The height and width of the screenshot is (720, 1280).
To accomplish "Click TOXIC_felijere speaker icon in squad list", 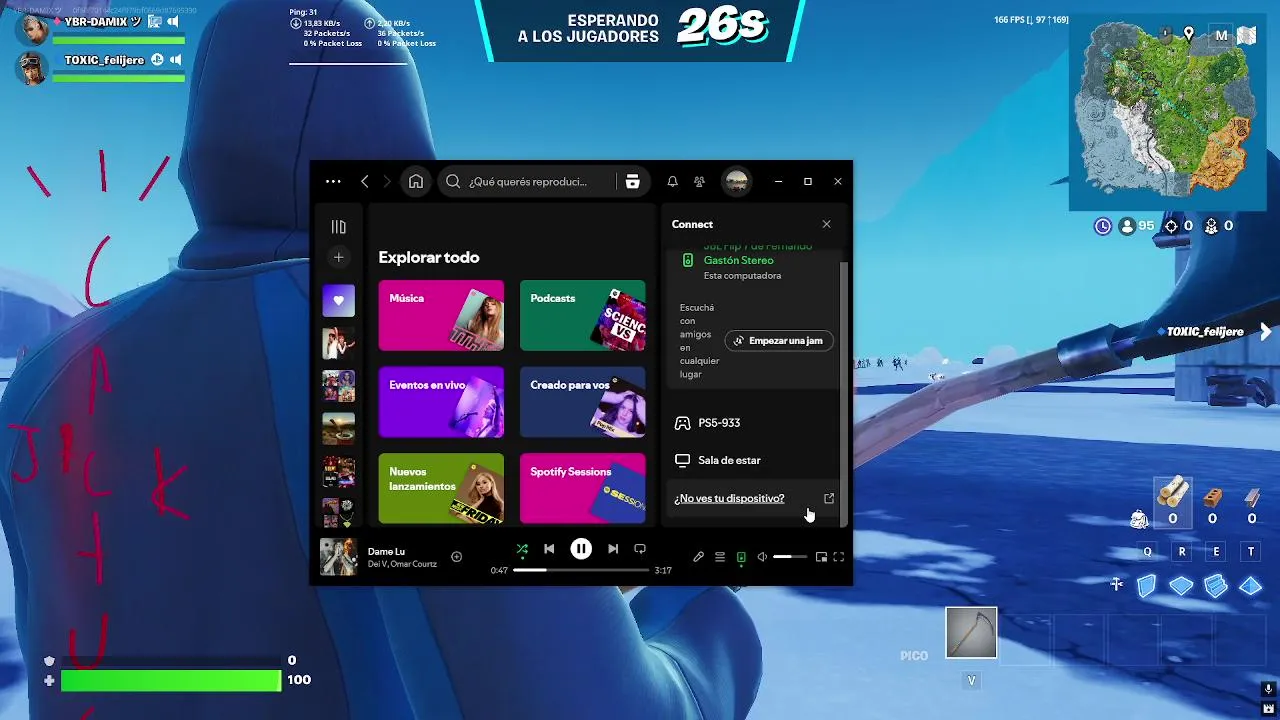I will click(x=175, y=60).
